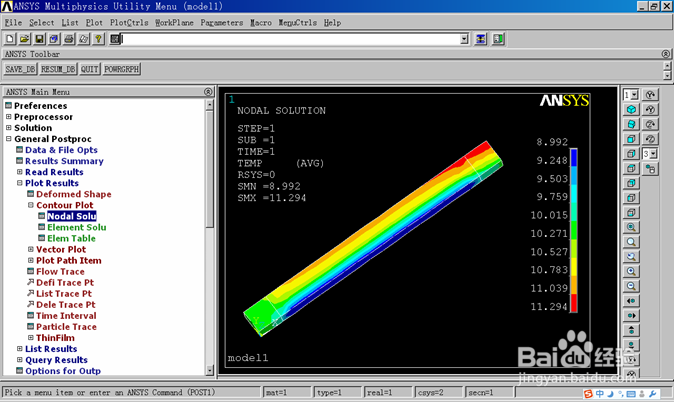Click the csys=2 status bar field

coord(438,392)
